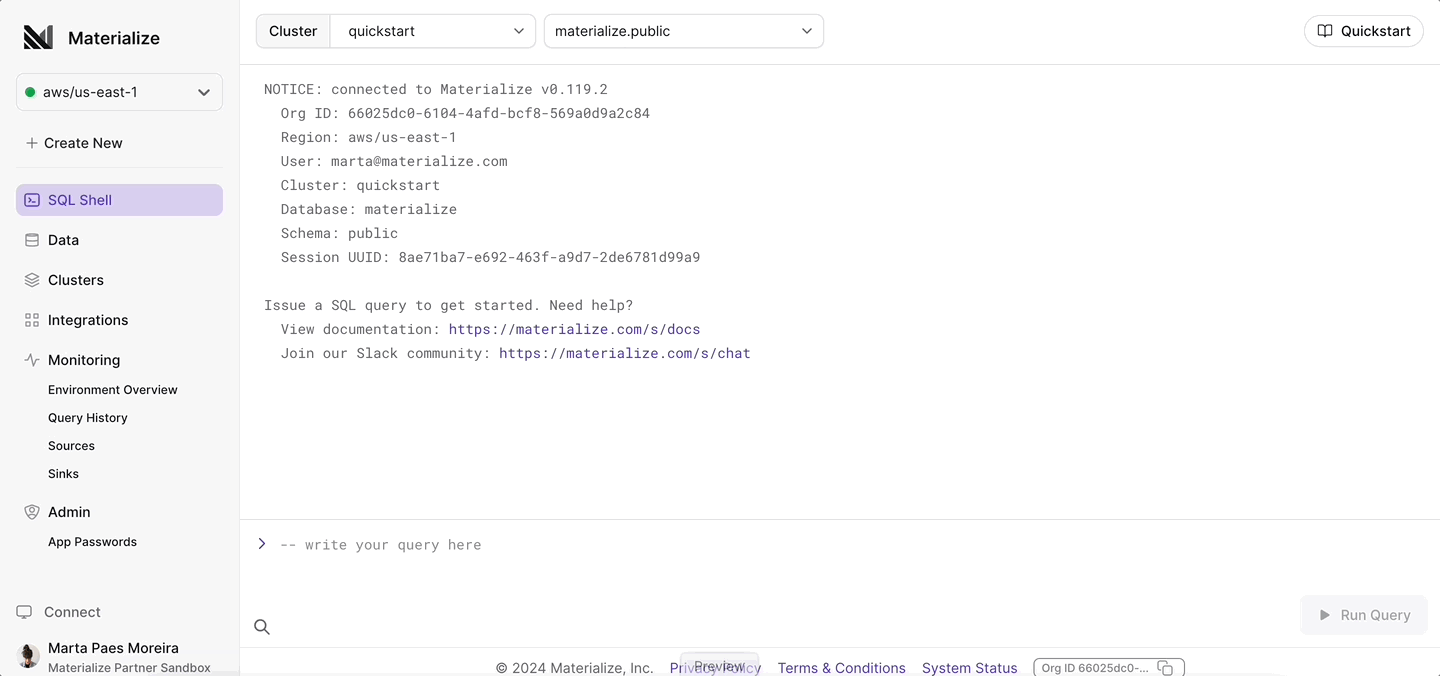Open App Passwords under Admin
This screenshot has width=1440, height=676.
point(92,541)
